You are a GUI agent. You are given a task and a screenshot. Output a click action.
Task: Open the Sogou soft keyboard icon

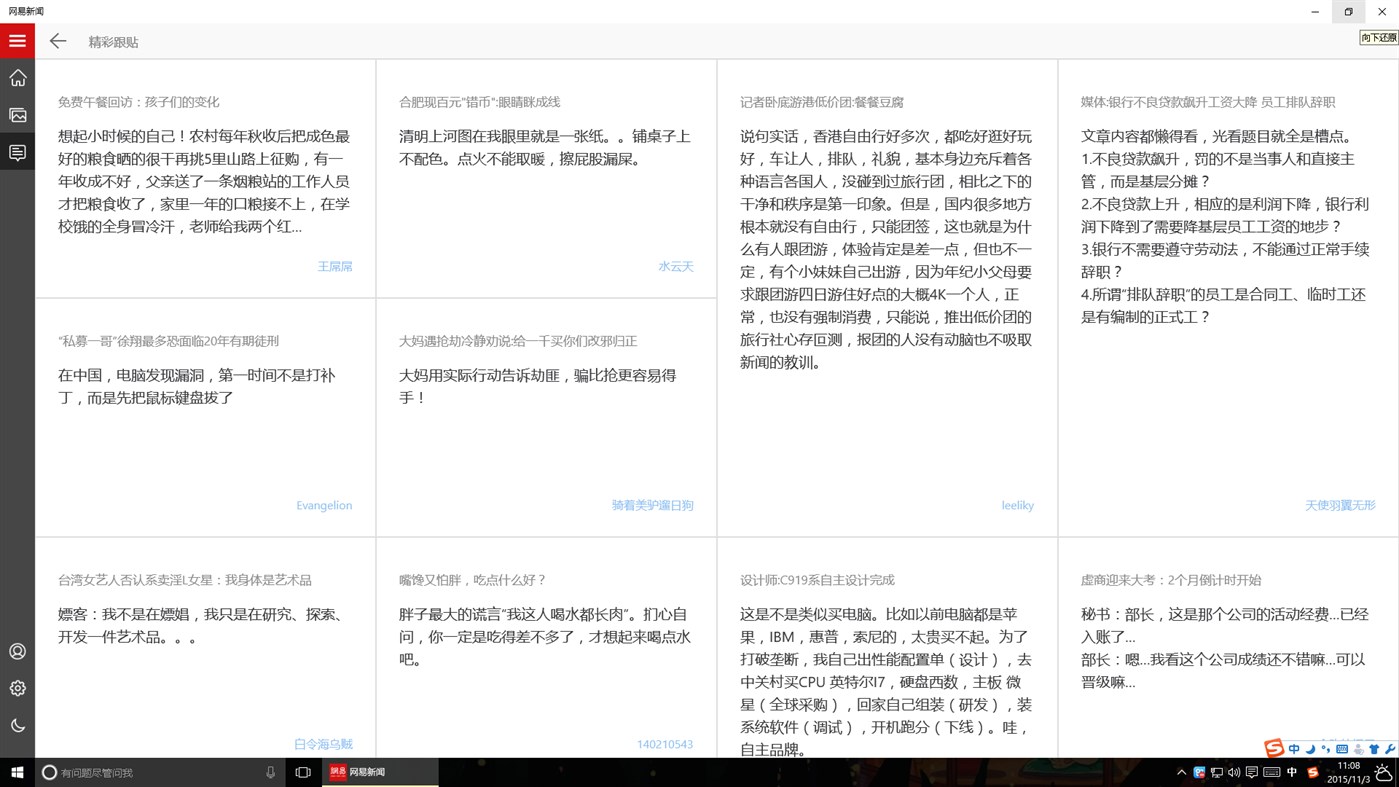(x=1341, y=749)
